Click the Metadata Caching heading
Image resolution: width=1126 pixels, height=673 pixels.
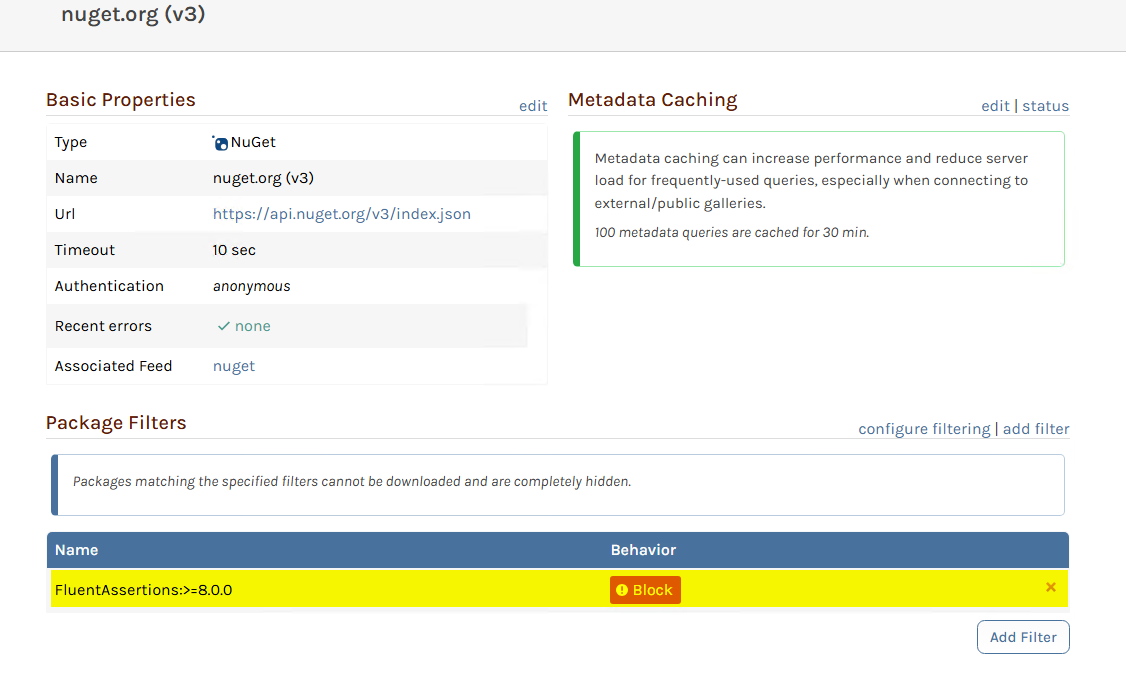(x=653, y=100)
